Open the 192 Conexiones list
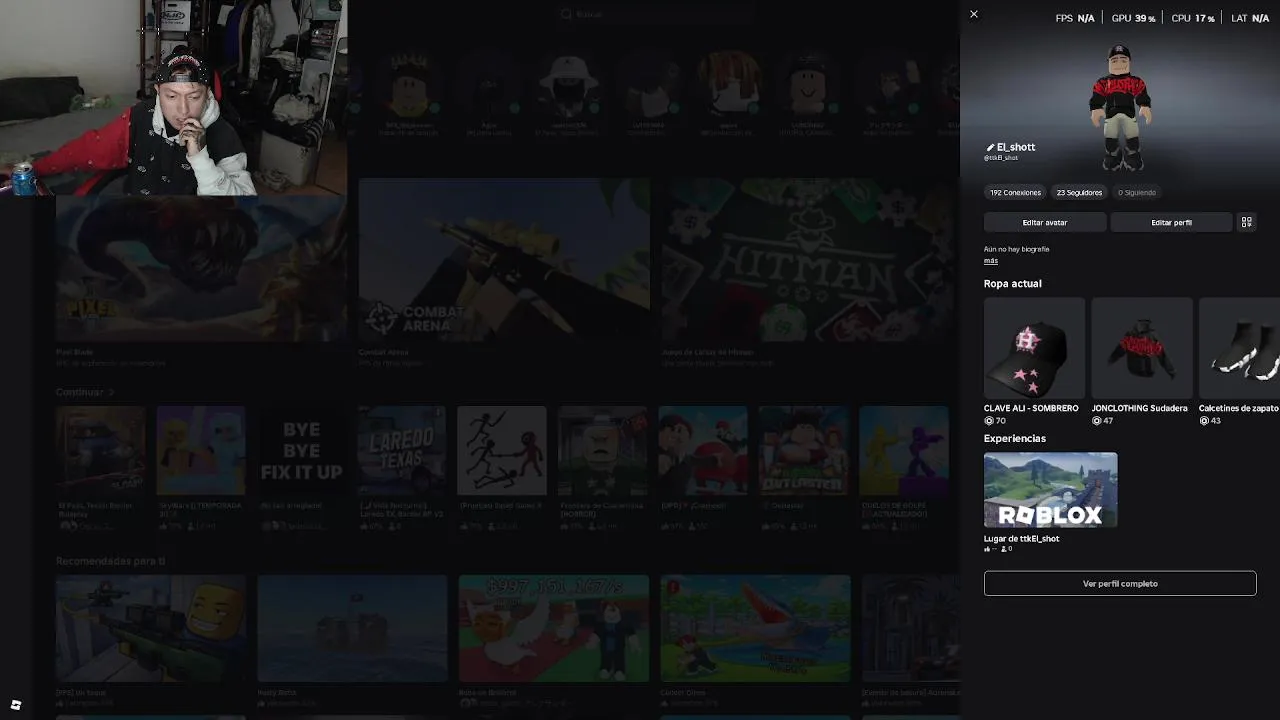The width and height of the screenshot is (1280, 720). tap(1015, 192)
